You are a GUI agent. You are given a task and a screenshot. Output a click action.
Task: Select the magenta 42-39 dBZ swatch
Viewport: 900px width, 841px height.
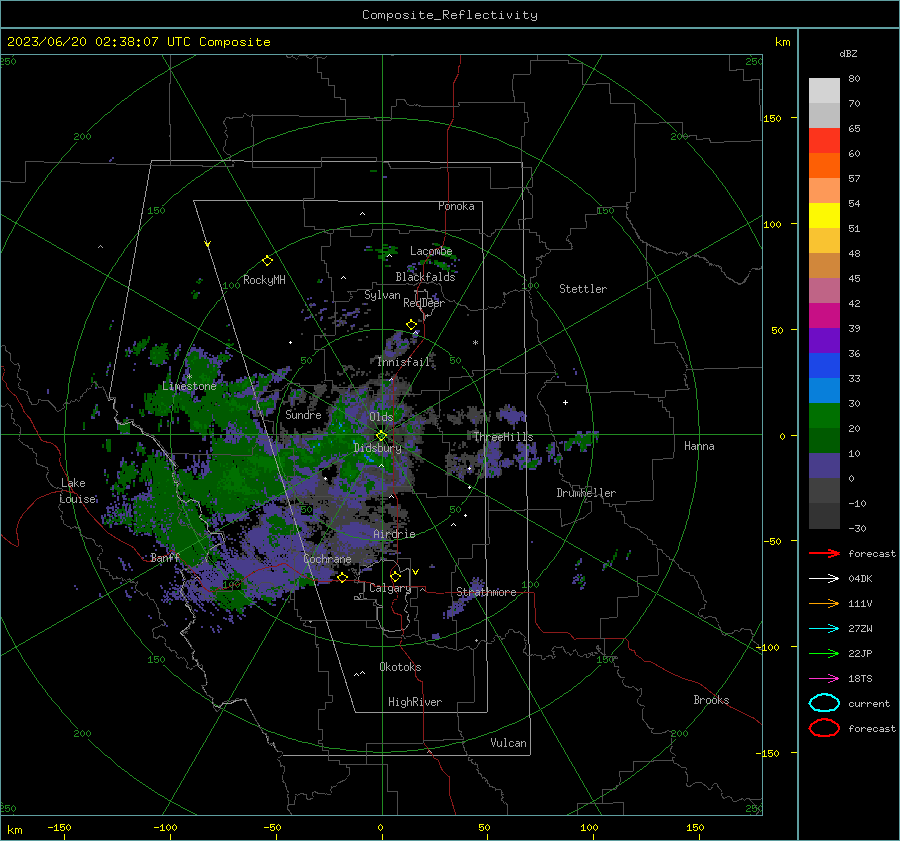tap(824, 316)
